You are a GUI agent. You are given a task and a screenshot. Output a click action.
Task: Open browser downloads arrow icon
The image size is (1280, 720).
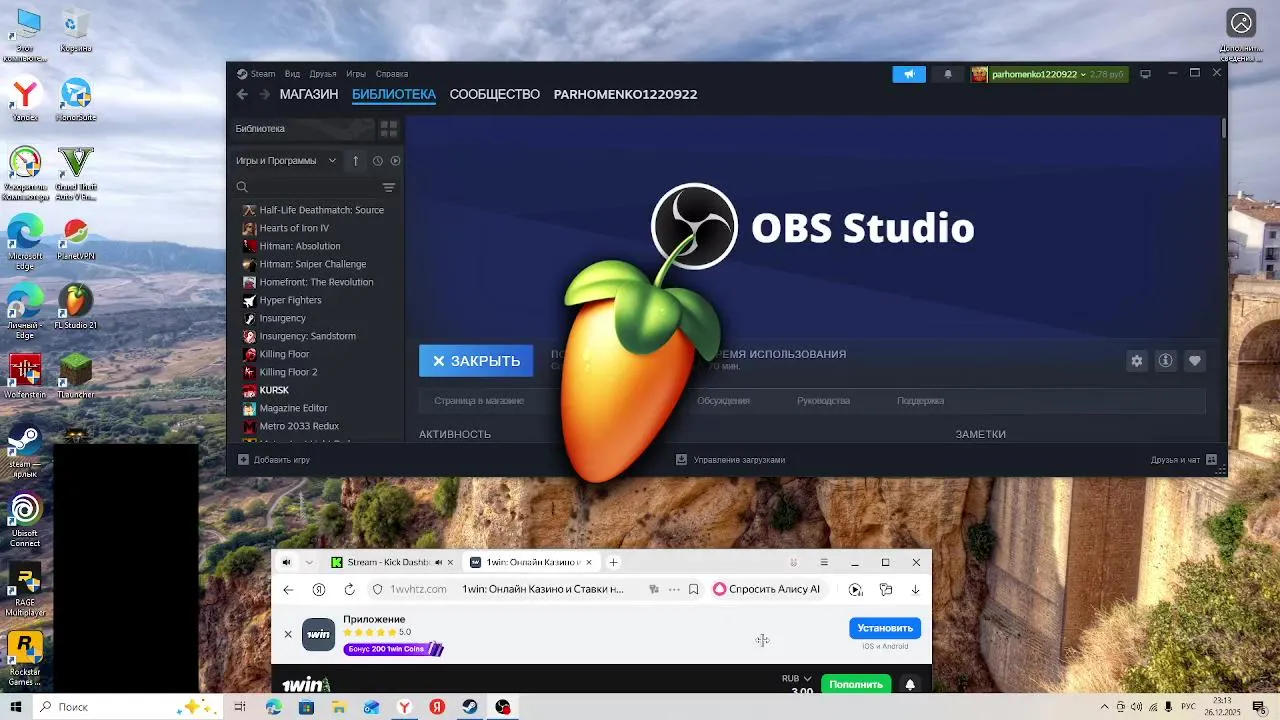[915, 589]
